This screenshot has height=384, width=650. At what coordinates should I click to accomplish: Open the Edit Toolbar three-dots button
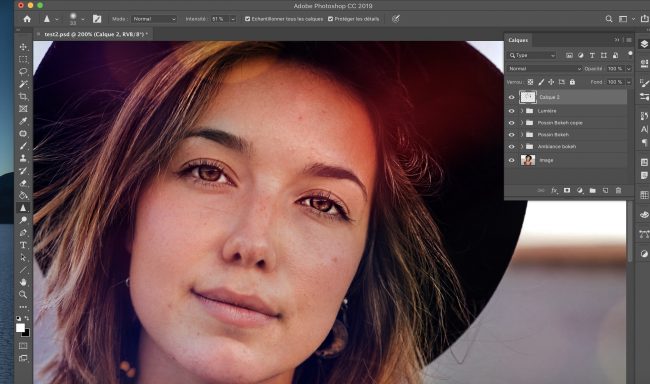23,307
